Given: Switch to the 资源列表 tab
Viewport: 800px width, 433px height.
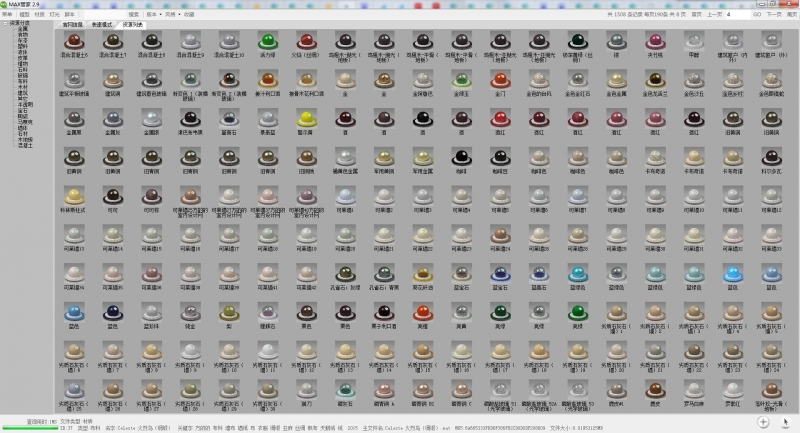Looking at the screenshot, I should coord(132,24).
